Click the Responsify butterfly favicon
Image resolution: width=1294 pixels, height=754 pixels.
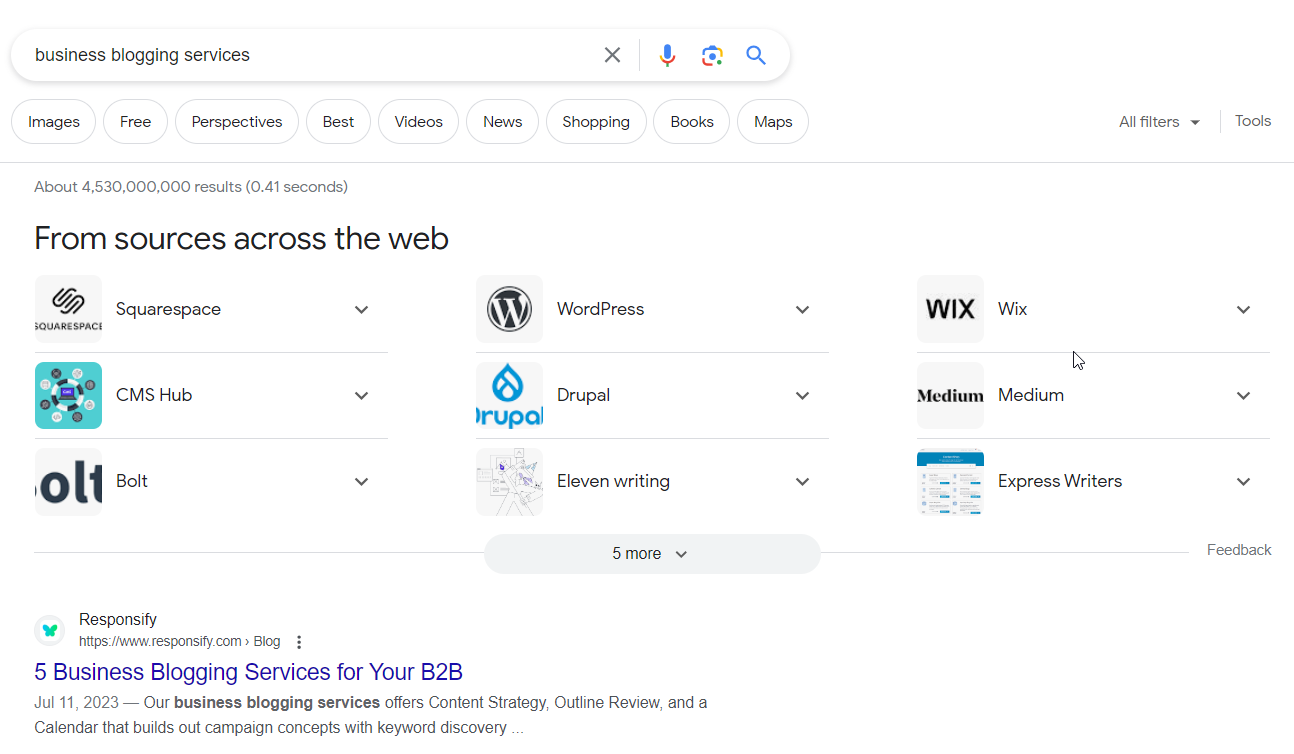pos(49,630)
